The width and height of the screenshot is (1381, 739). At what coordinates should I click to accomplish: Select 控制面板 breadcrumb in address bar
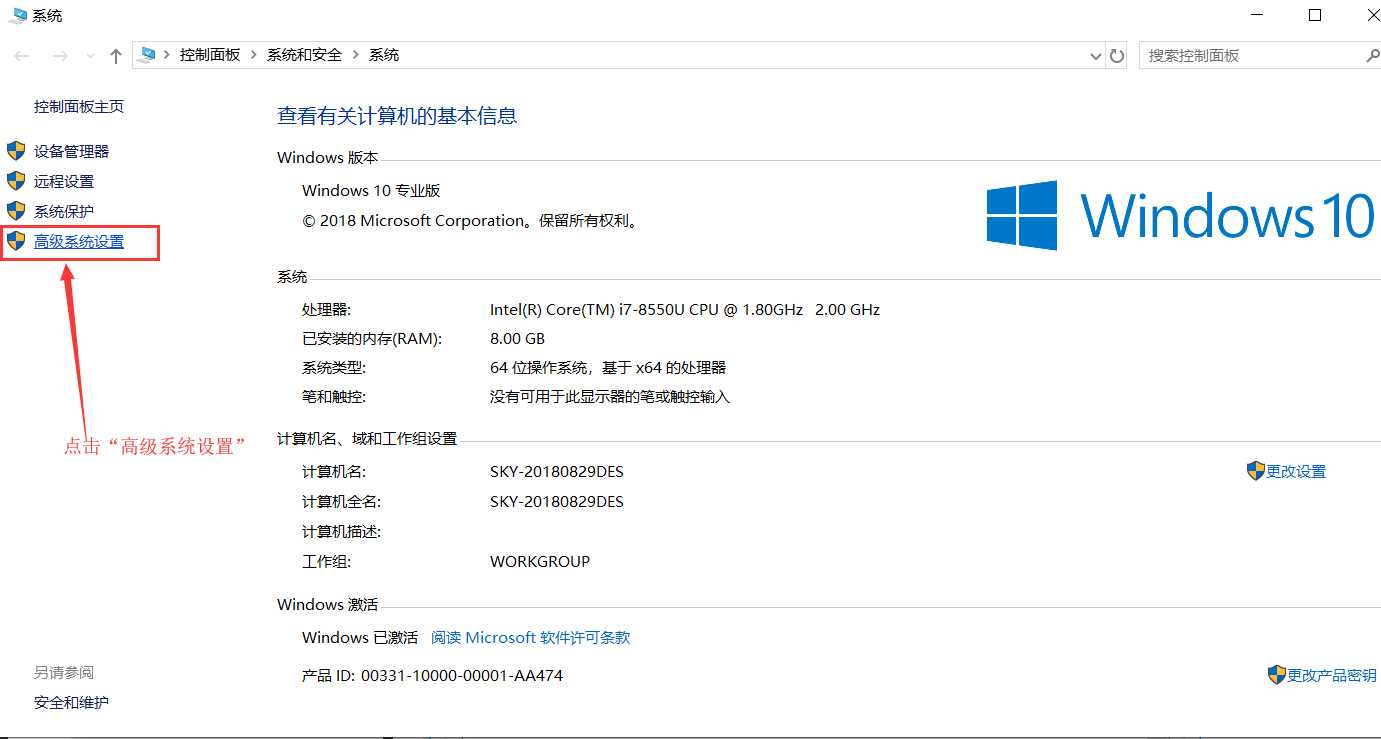tap(210, 55)
